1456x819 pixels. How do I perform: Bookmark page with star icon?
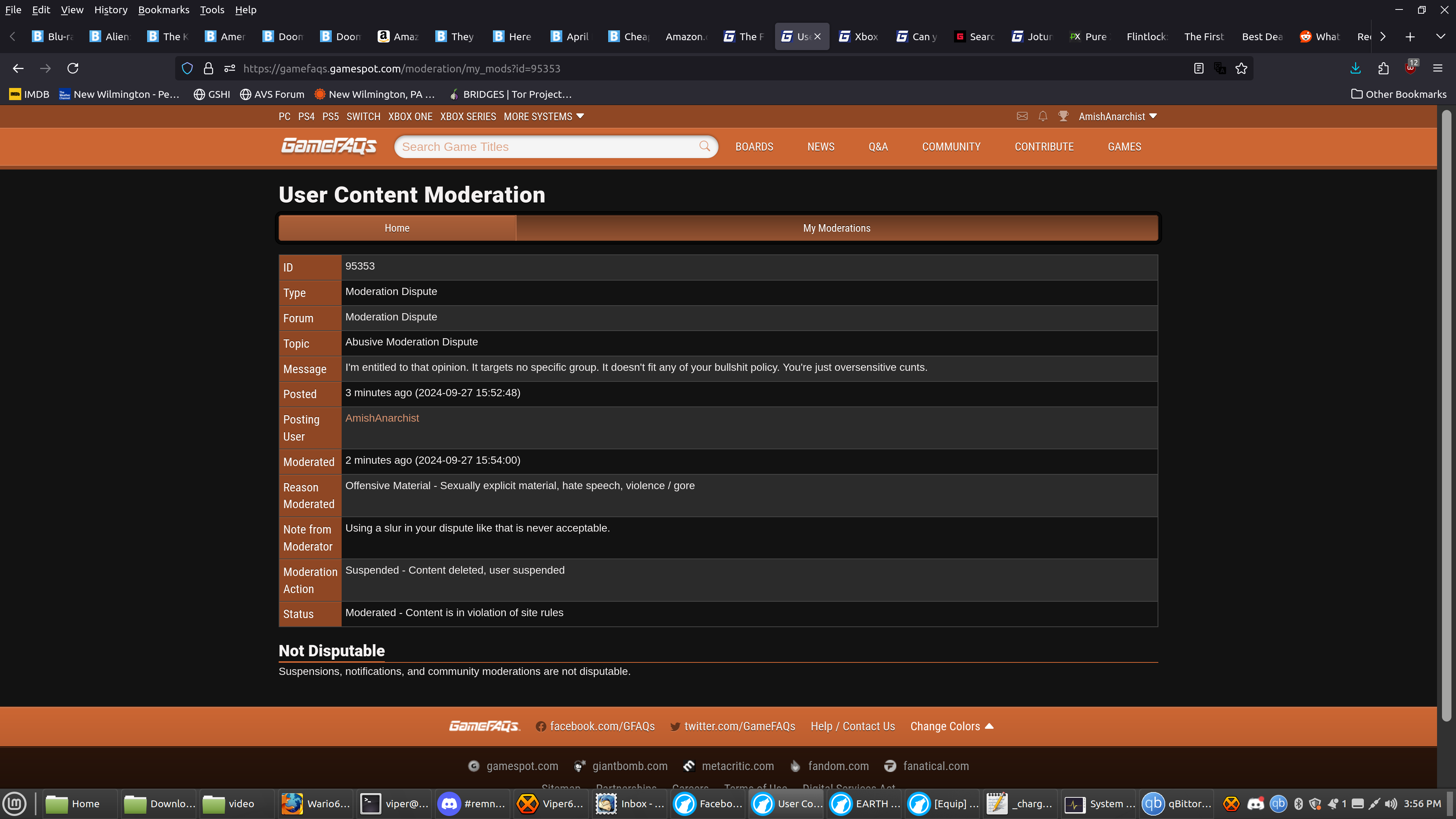click(x=1241, y=68)
